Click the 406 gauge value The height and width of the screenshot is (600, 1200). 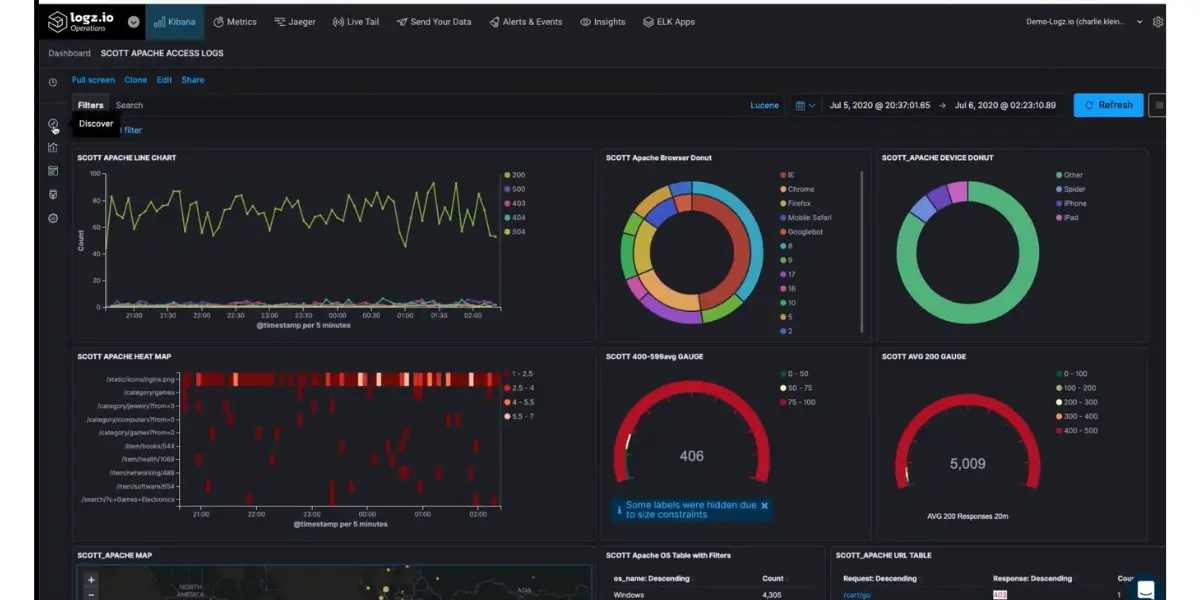[x=692, y=456]
